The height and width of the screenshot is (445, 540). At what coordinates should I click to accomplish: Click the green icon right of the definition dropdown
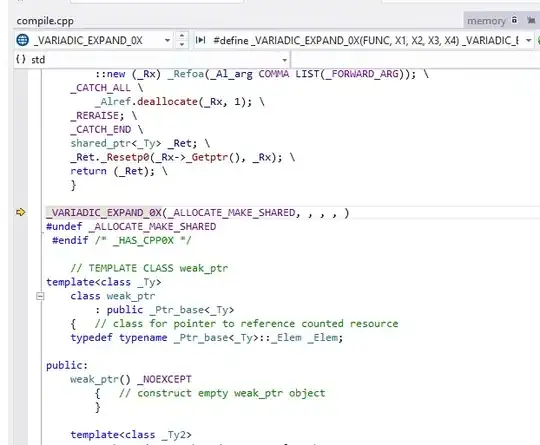pos(538,41)
